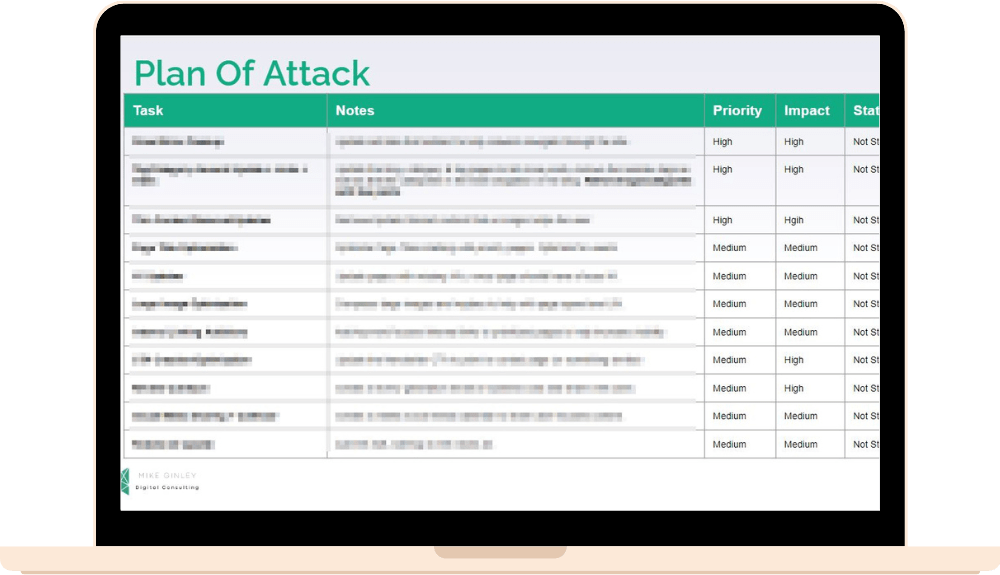Select the first row's High priority cell
This screenshot has height=575, width=1000.
pos(723,142)
